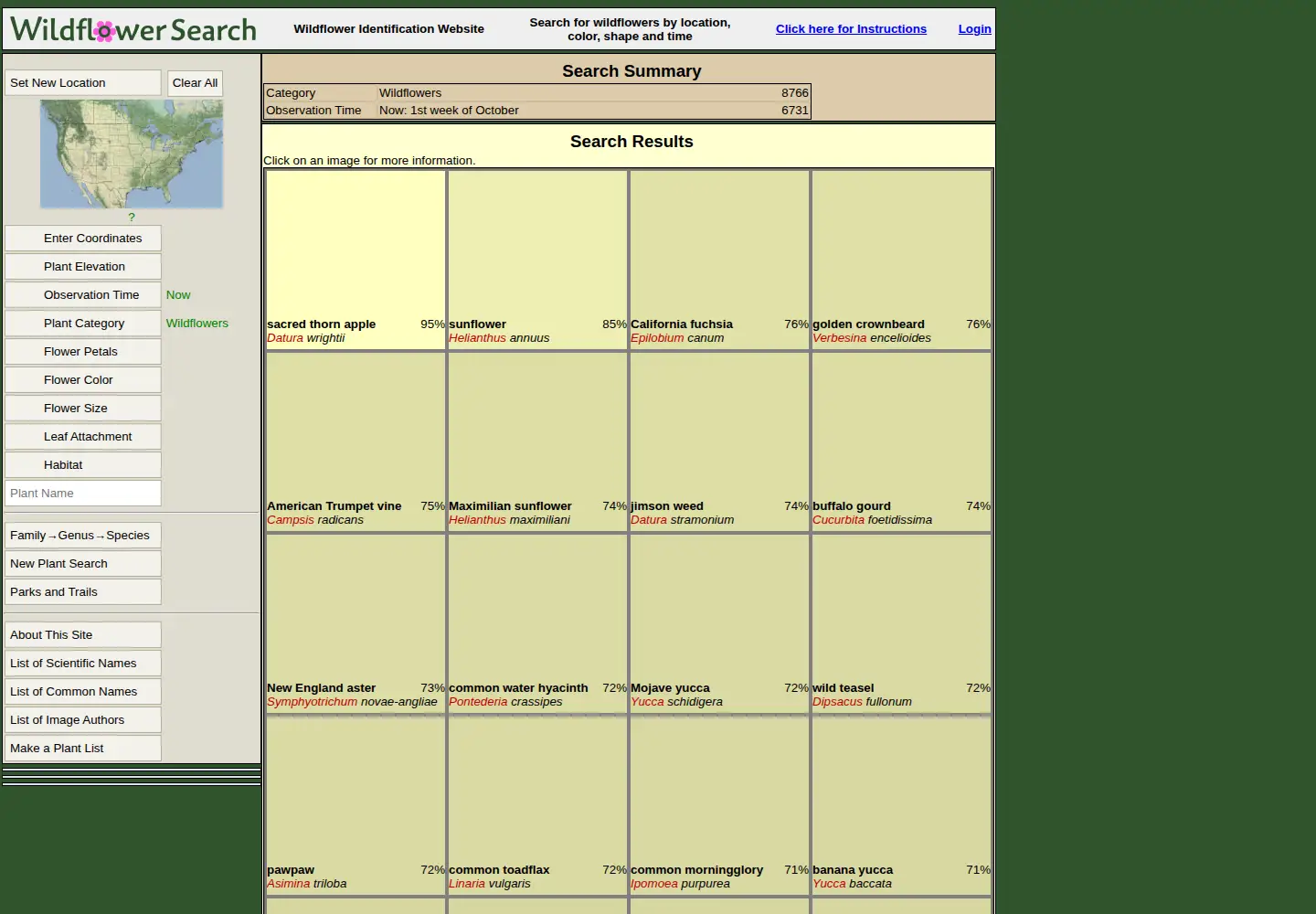
Task: Open American Trumpet vine result
Action: (x=356, y=441)
